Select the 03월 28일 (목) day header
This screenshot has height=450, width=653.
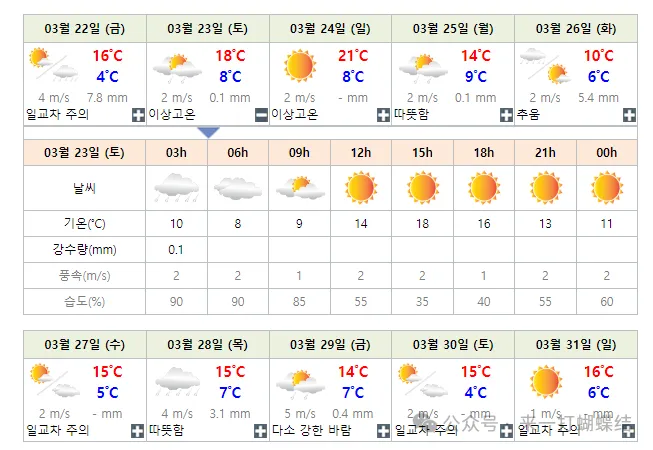tap(207, 344)
